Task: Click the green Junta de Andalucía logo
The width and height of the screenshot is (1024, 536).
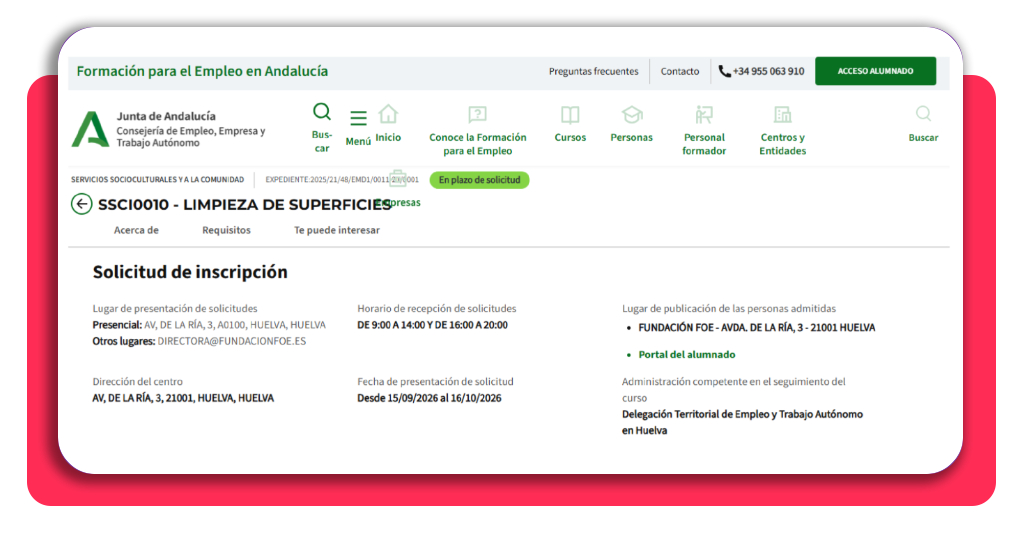Action: pos(90,129)
